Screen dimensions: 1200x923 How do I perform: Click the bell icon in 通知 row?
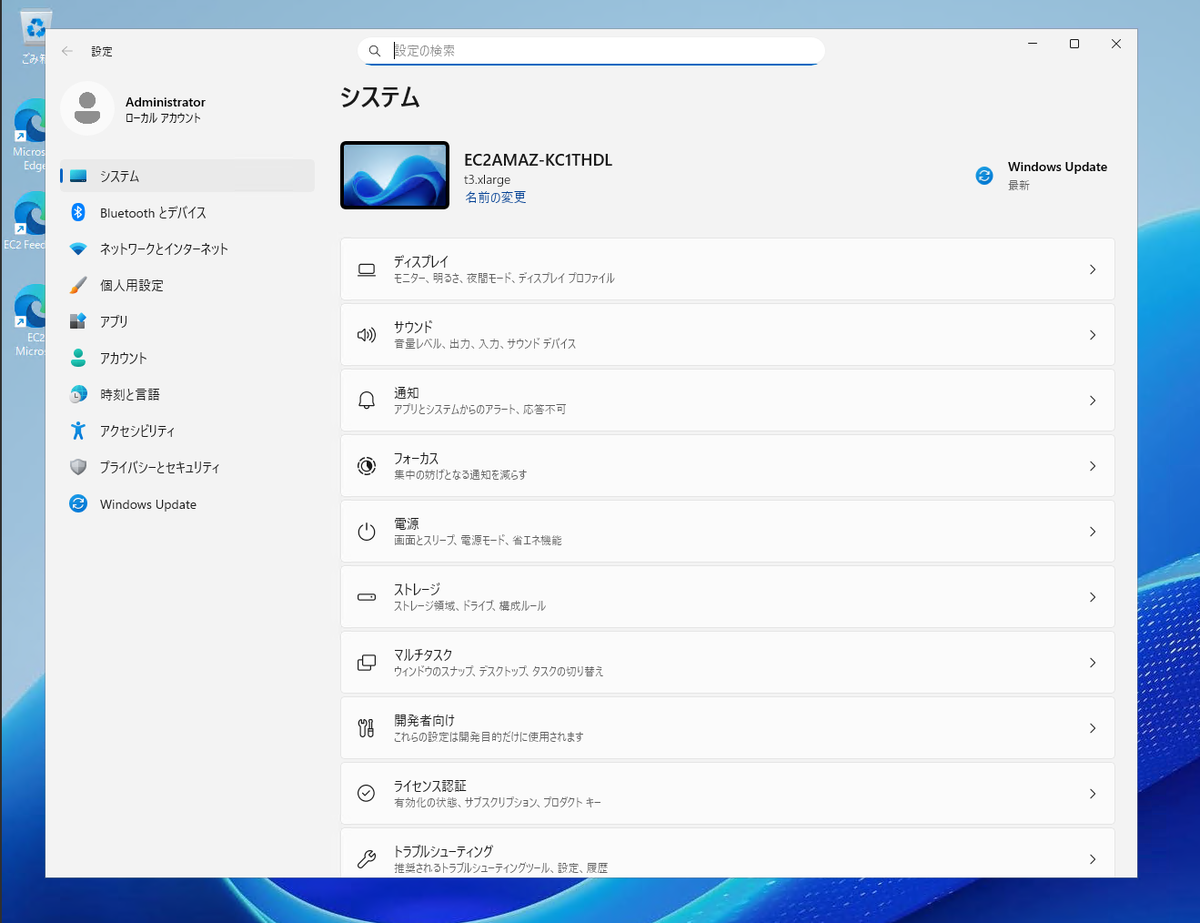[366, 400]
